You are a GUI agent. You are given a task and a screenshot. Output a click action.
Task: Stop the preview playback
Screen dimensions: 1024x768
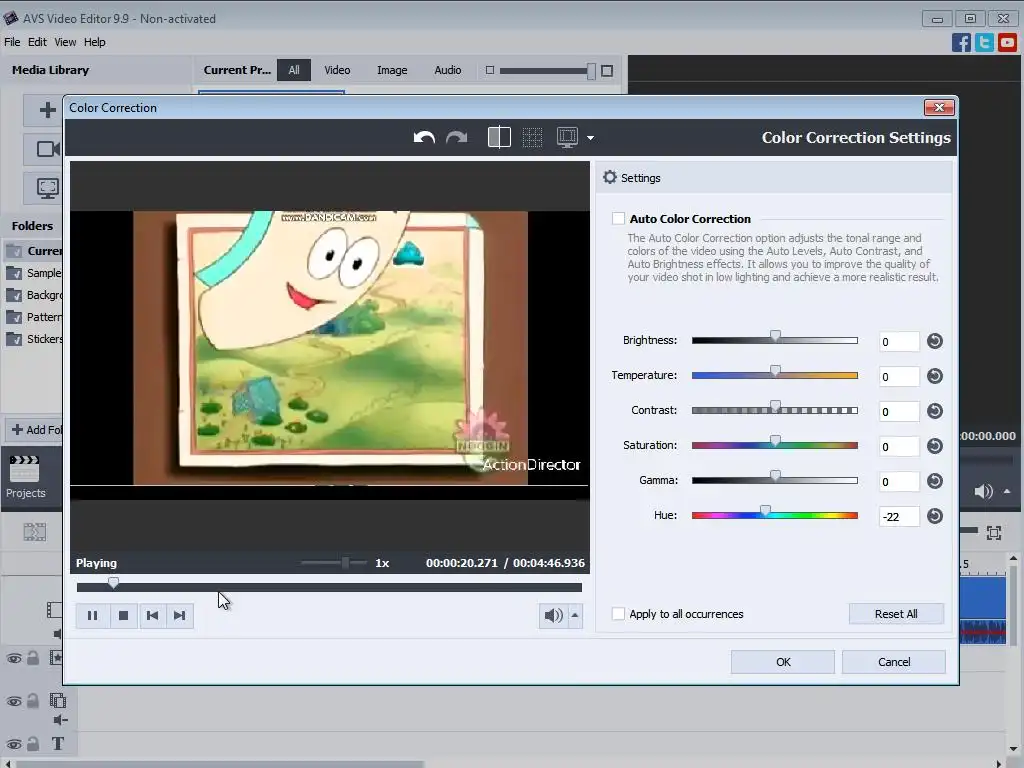click(123, 615)
